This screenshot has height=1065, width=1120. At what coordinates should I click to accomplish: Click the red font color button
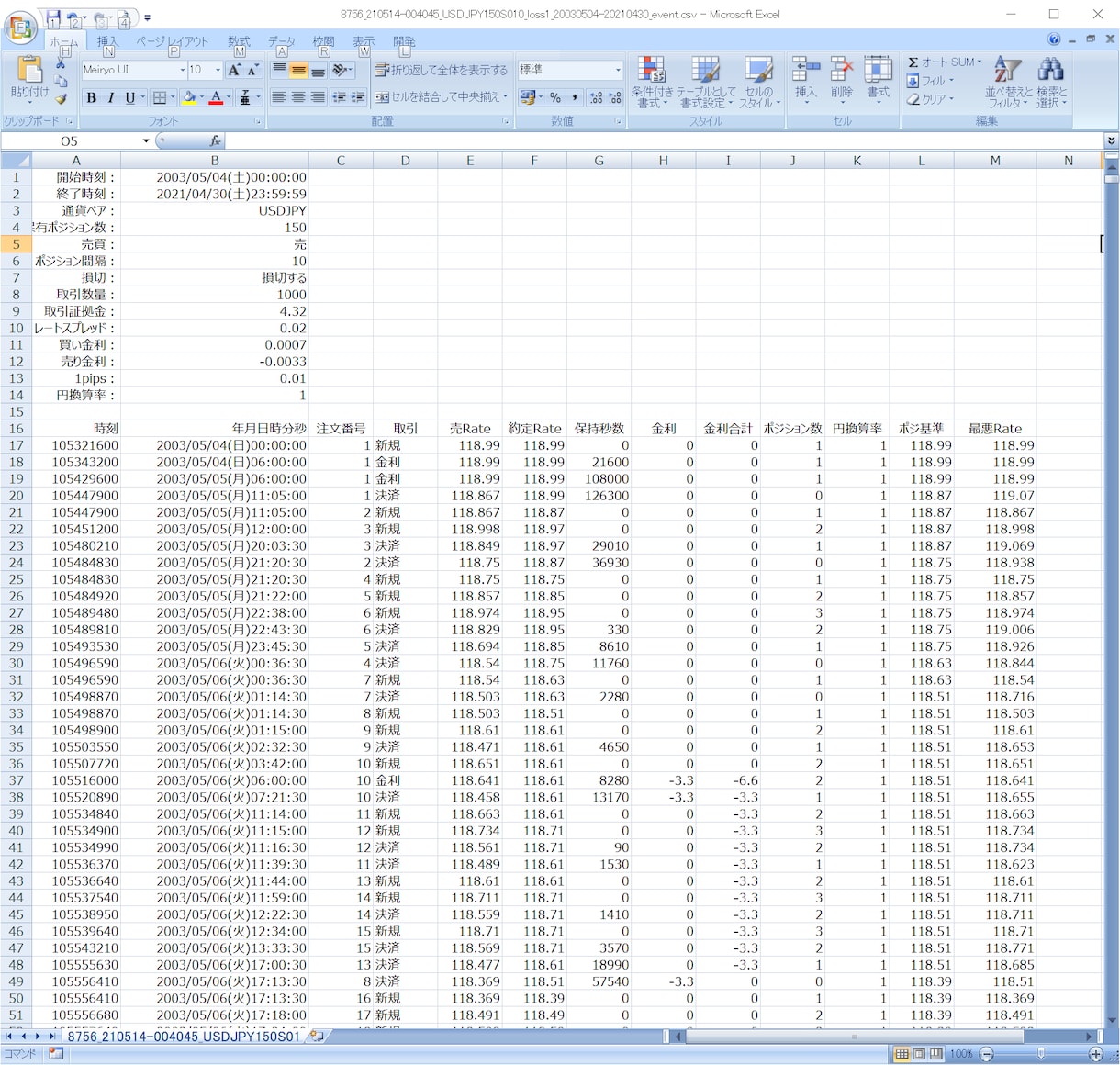click(x=216, y=98)
